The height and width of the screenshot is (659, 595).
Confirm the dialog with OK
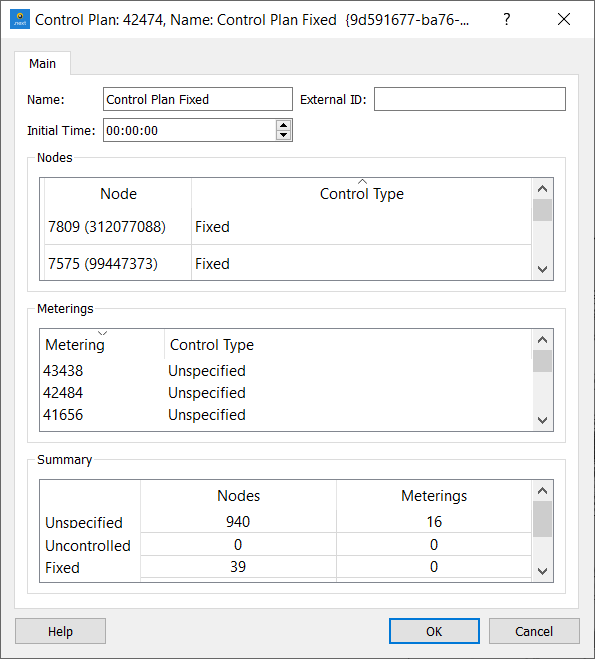(434, 631)
